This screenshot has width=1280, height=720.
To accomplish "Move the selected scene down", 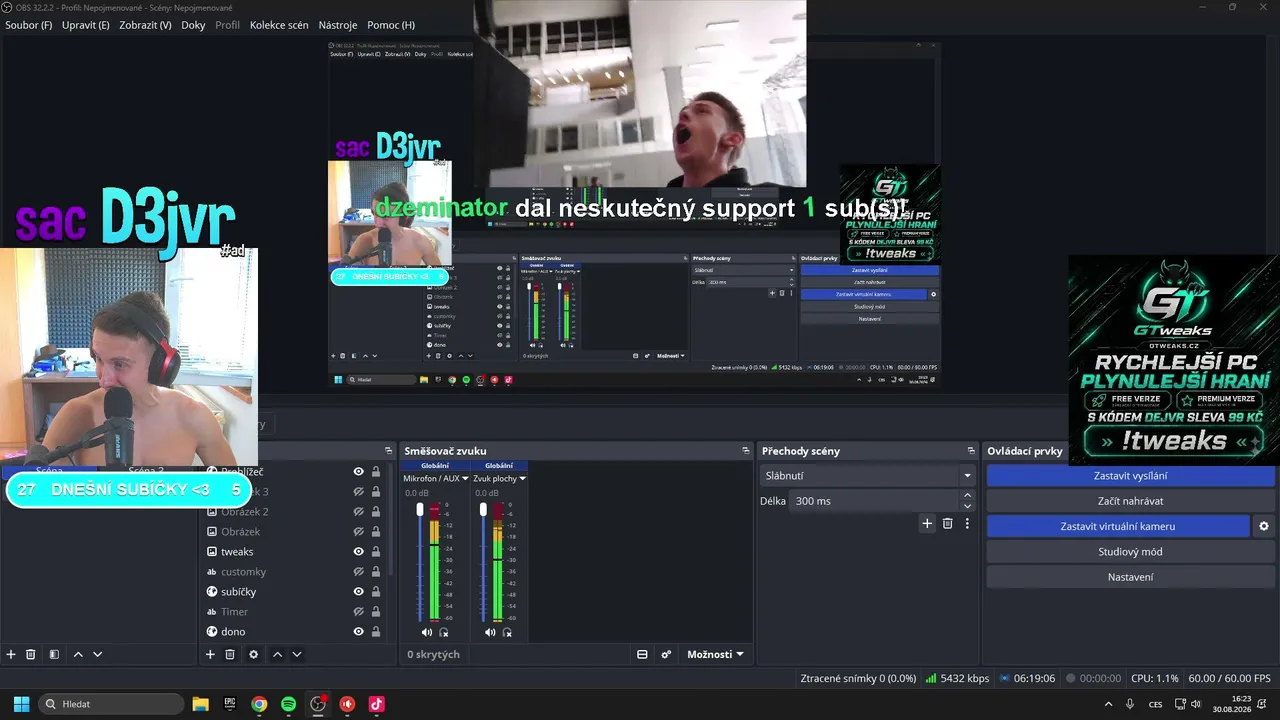I will pos(97,654).
